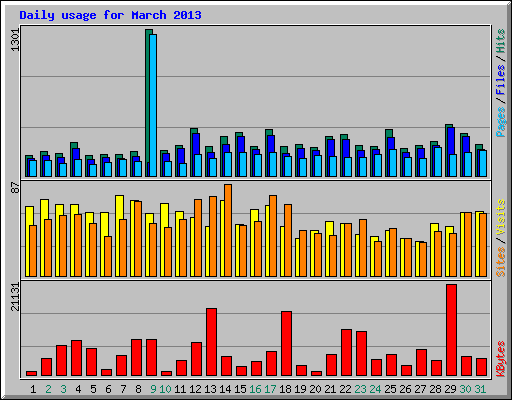Click day 21 on the x-axis

[330, 389]
